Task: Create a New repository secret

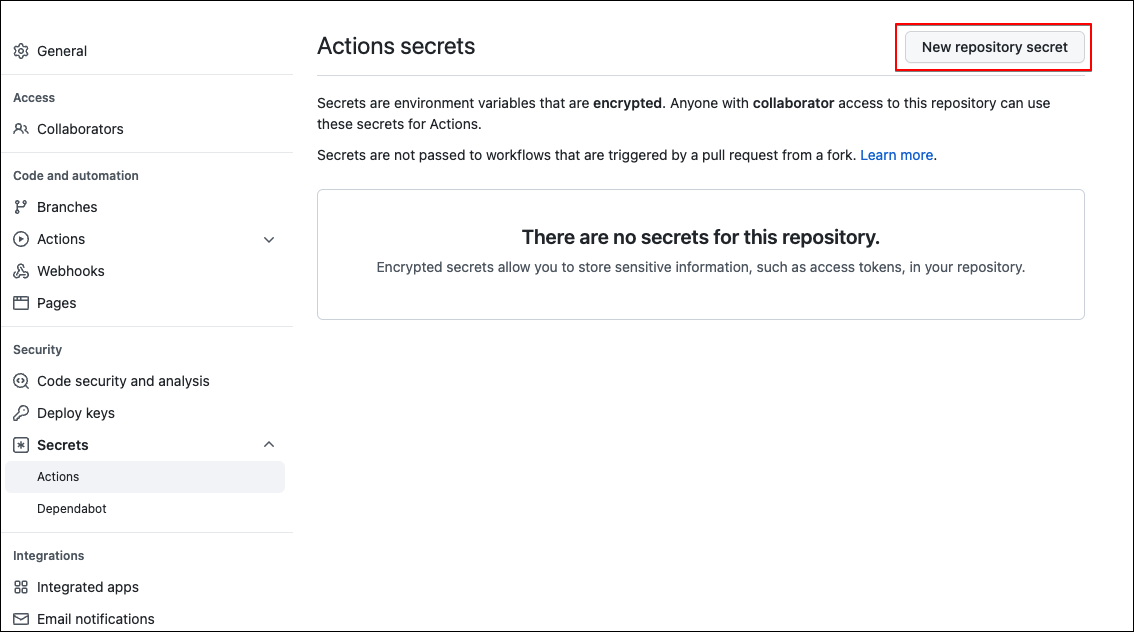Action: tap(994, 47)
